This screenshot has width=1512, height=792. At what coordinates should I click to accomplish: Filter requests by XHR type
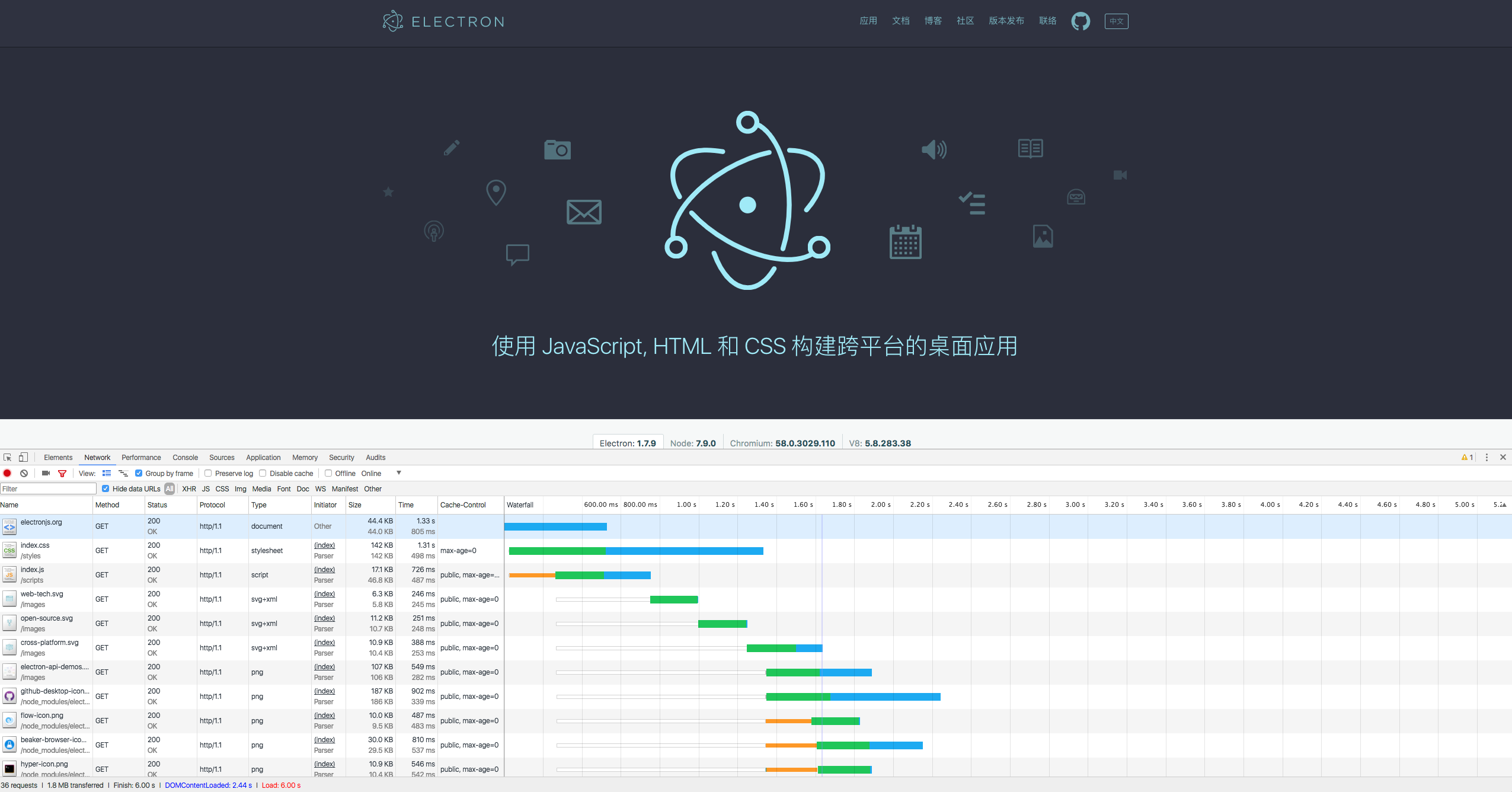[x=188, y=488]
